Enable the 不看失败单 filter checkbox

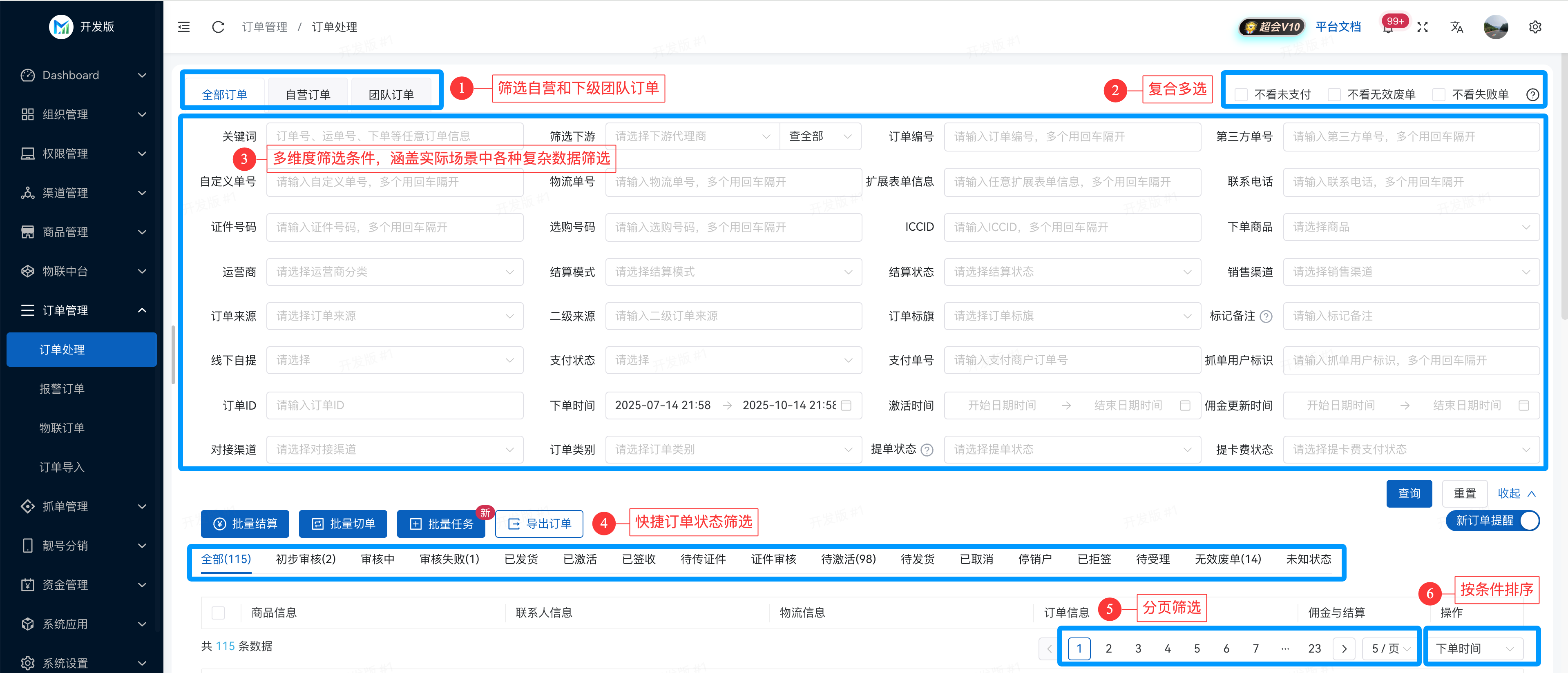coord(1439,94)
